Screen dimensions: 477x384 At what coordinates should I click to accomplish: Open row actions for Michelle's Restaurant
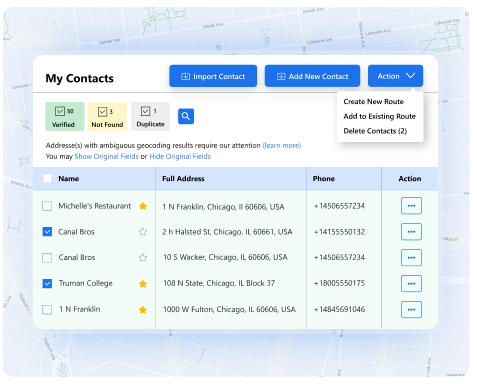tap(411, 206)
